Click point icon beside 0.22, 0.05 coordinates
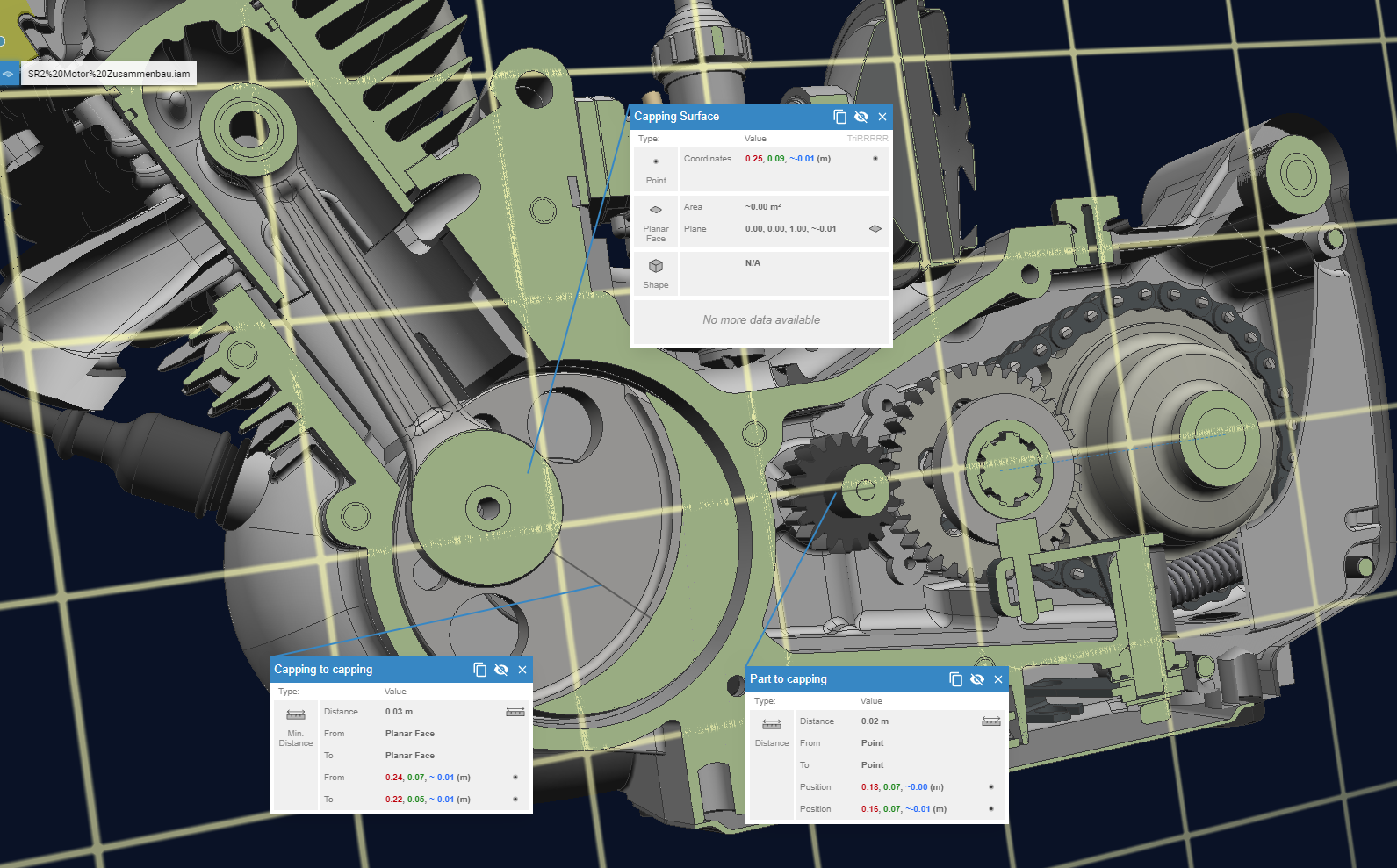The image size is (1397, 868). 515,800
